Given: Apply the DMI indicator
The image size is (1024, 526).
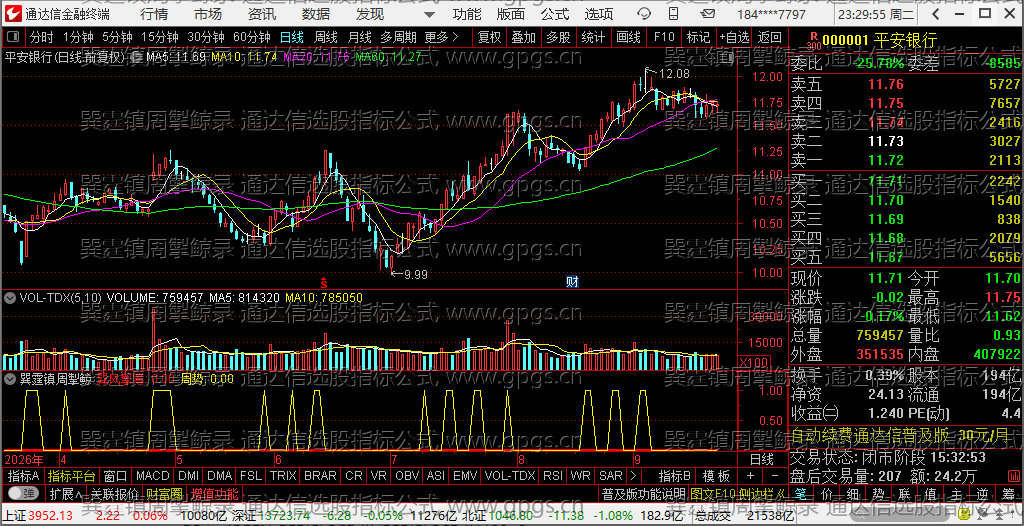Looking at the screenshot, I should tap(189, 475).
